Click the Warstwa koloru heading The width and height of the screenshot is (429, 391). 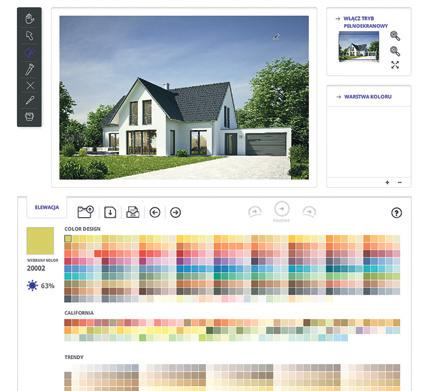[368, 97]
